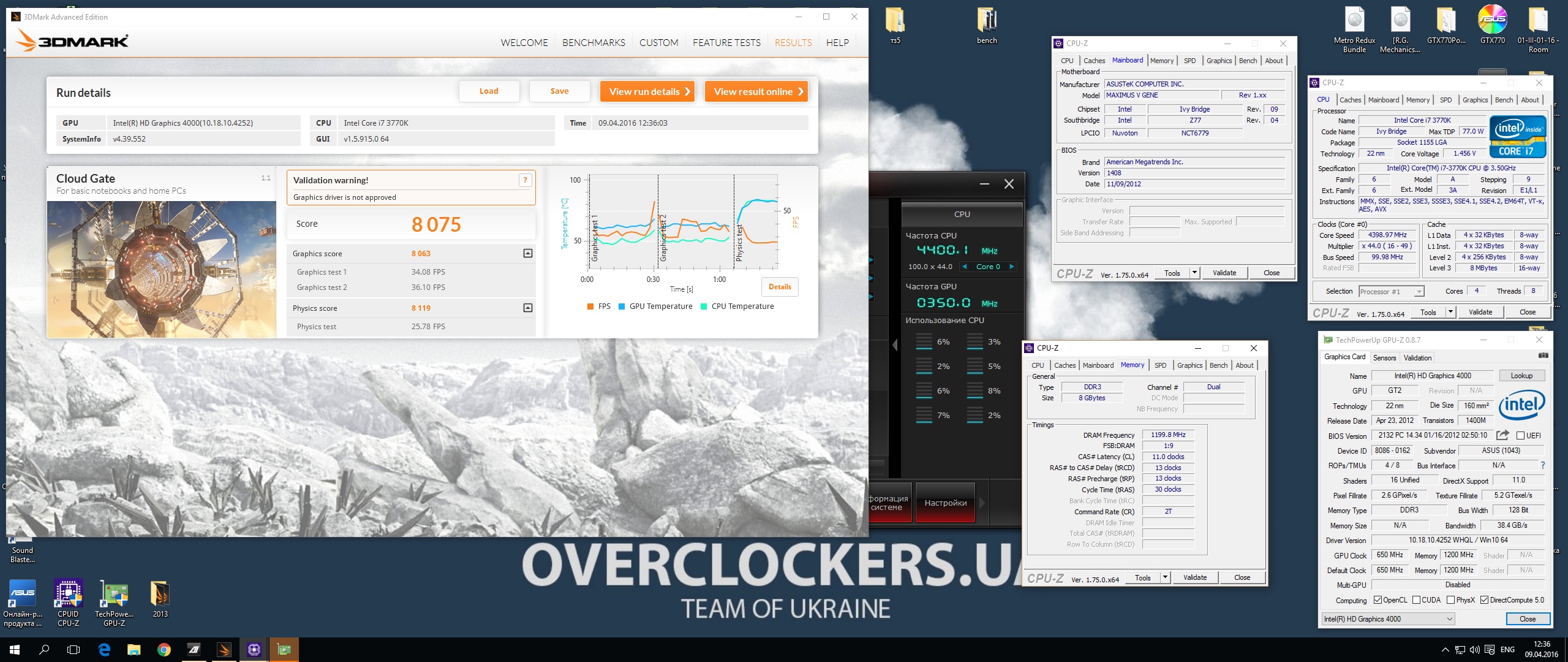Toggle UEFI checkbox in GPU-Z
1568x662 pixels.
1520,436
